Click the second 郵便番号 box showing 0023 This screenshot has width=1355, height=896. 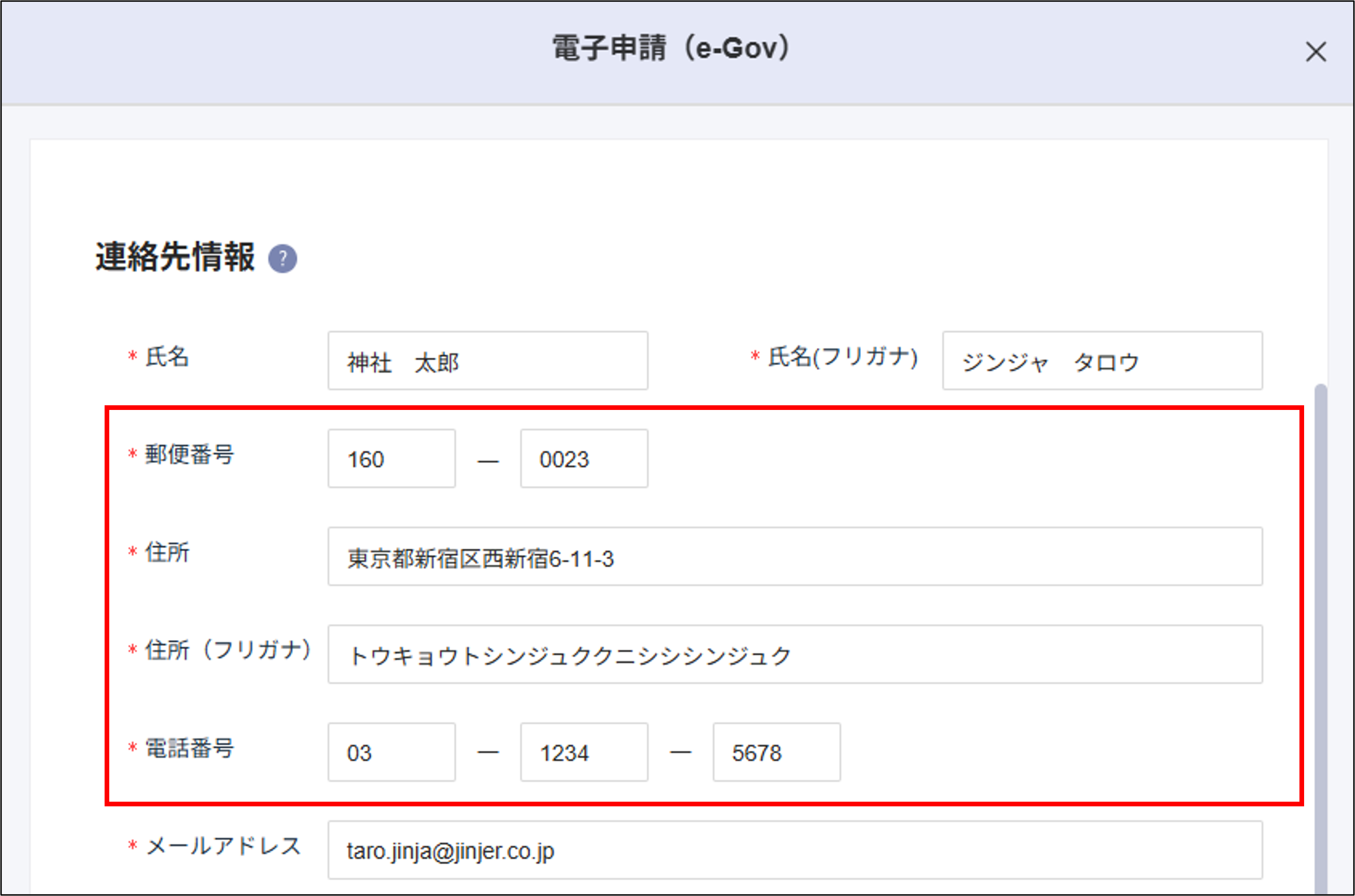[x=584, y=459]
